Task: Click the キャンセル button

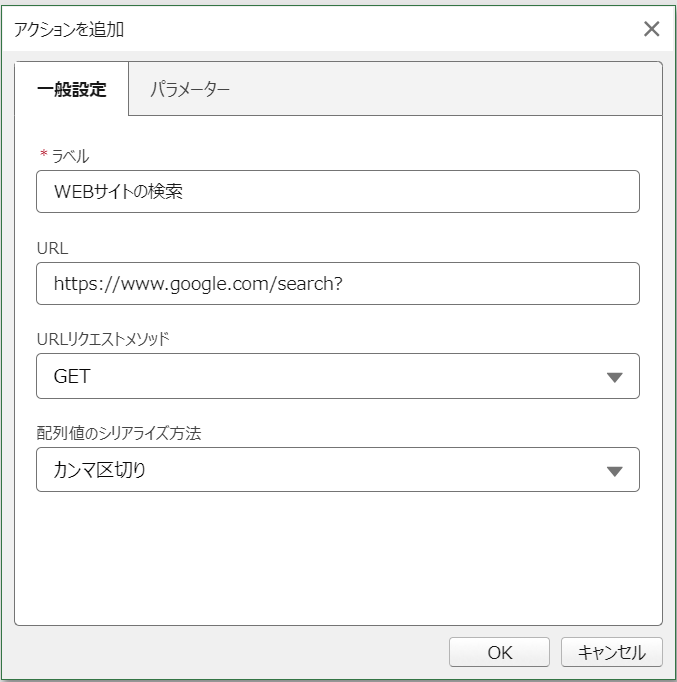Action: click(611, 652)
